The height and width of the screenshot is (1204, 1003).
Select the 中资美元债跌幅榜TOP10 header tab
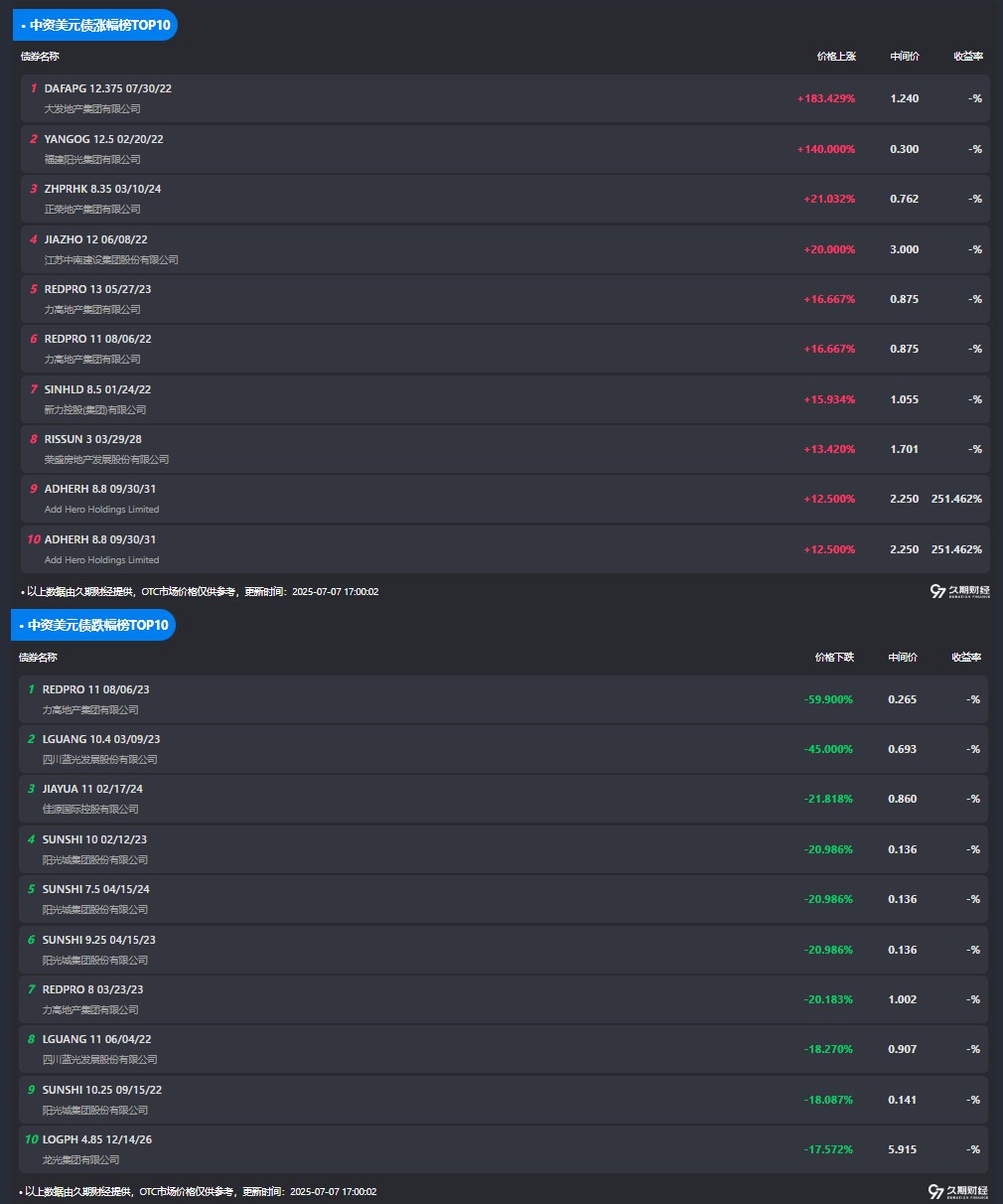93,625
